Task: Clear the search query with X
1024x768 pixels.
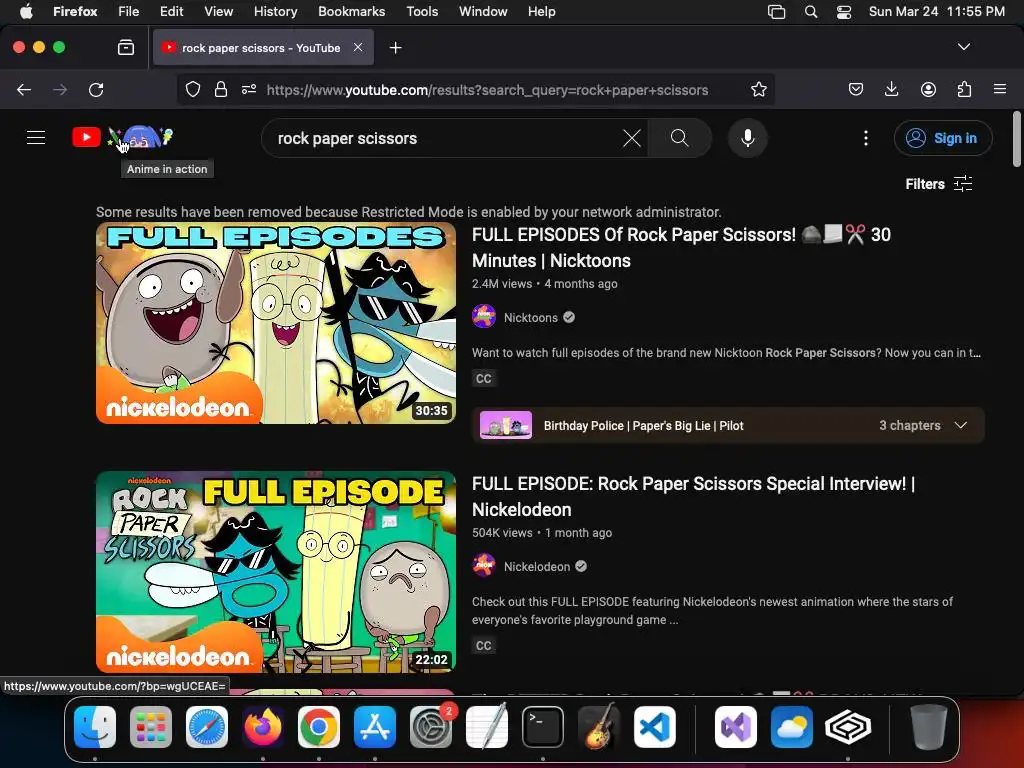Action: tap(632, 138)
